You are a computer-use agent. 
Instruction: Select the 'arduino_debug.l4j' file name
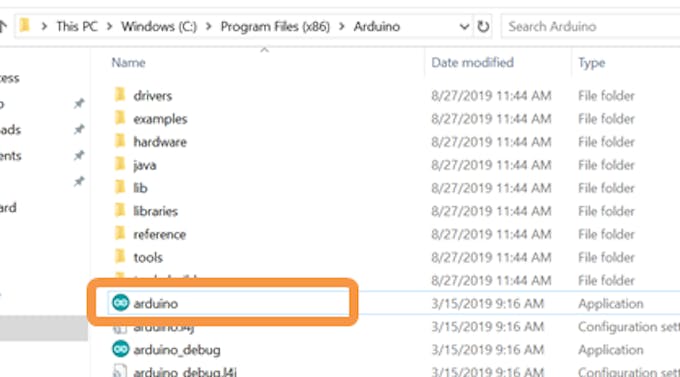pos(185,372)
